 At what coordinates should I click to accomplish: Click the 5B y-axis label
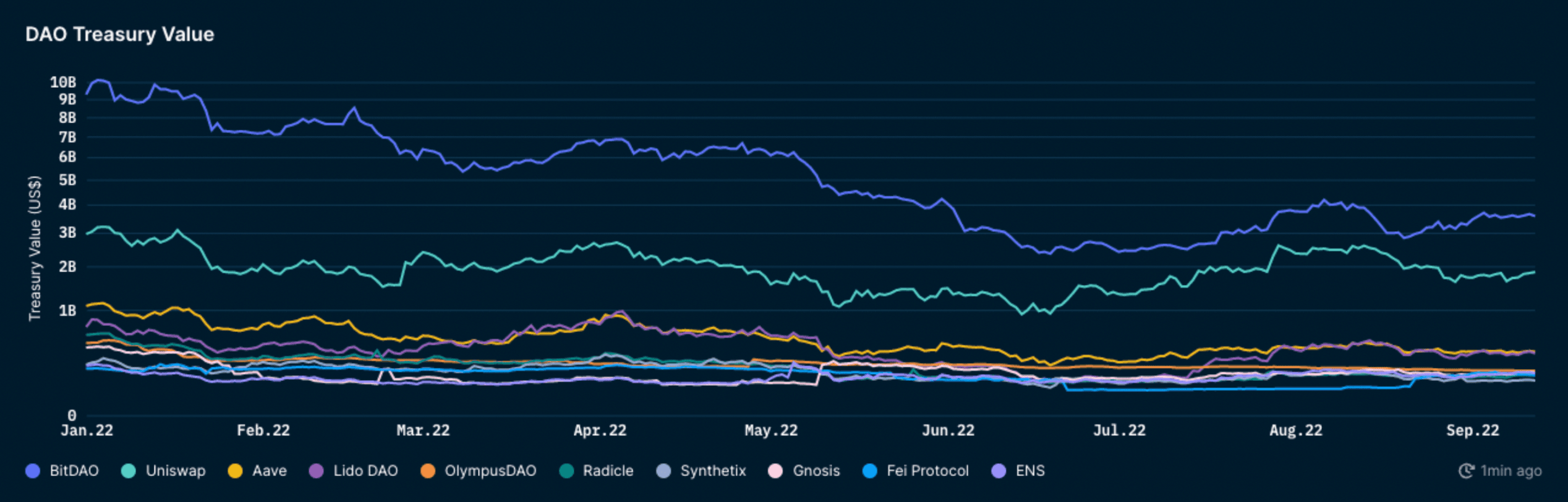click(67, 181)
